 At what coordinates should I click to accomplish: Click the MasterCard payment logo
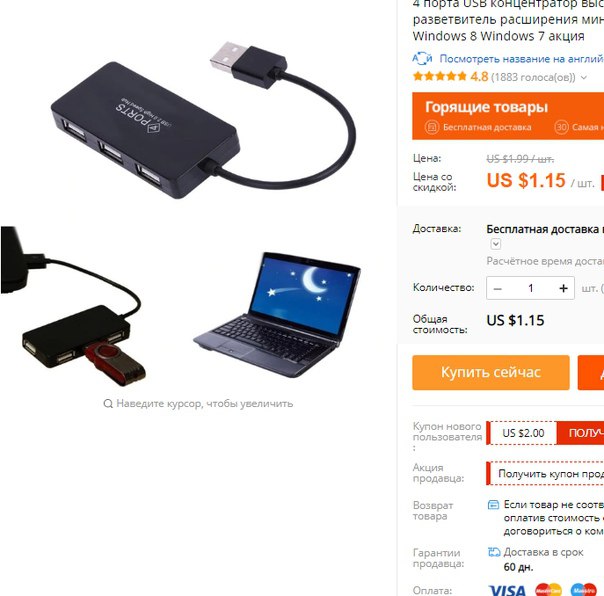pyautogui.click(x=548, y=589)
